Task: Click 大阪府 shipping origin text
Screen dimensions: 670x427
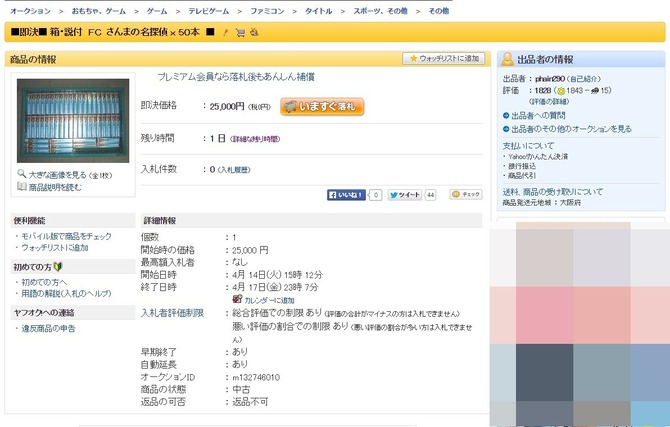Action: [570, 203]
